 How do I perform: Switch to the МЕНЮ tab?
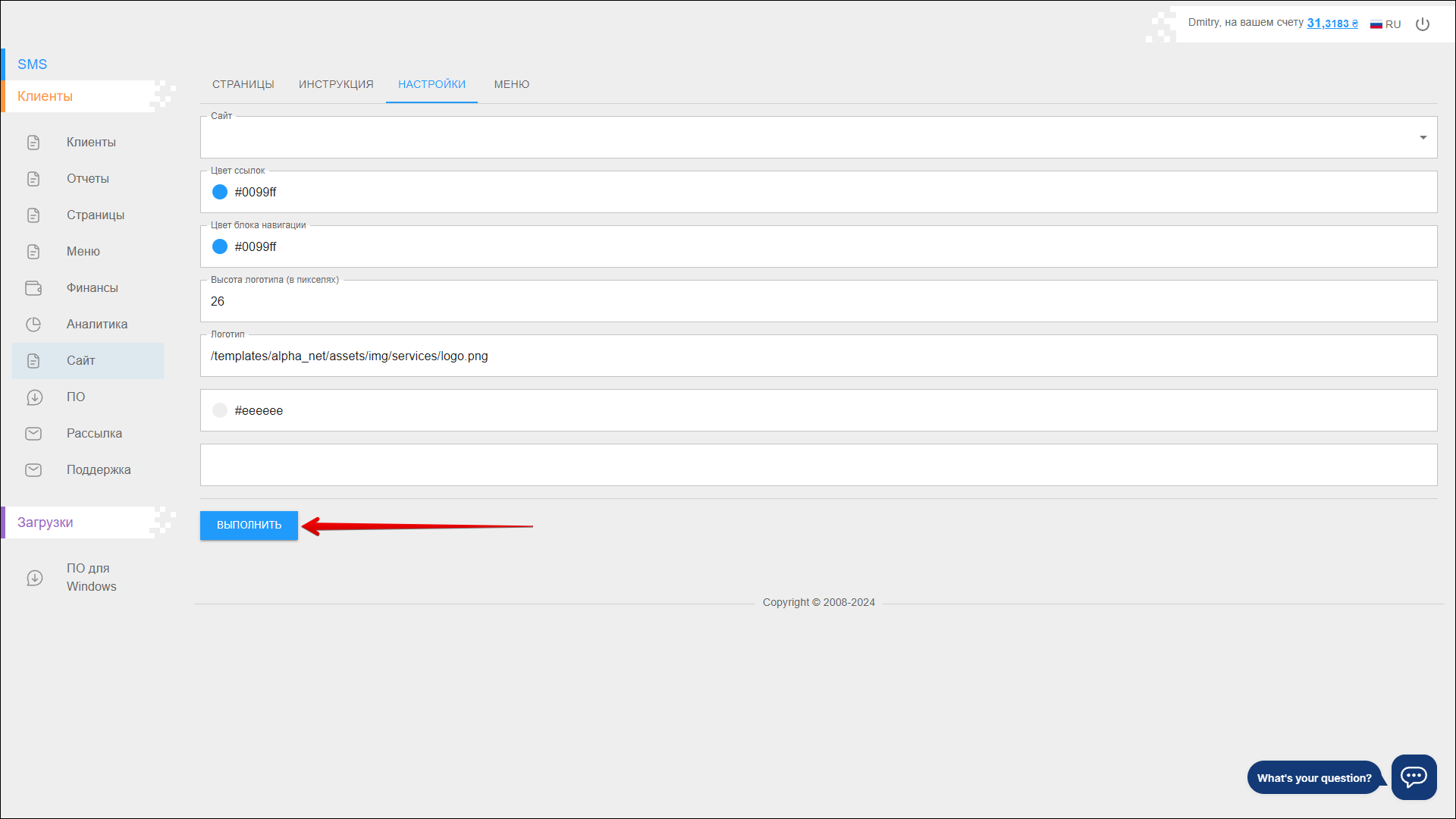(x=512, y=84)
